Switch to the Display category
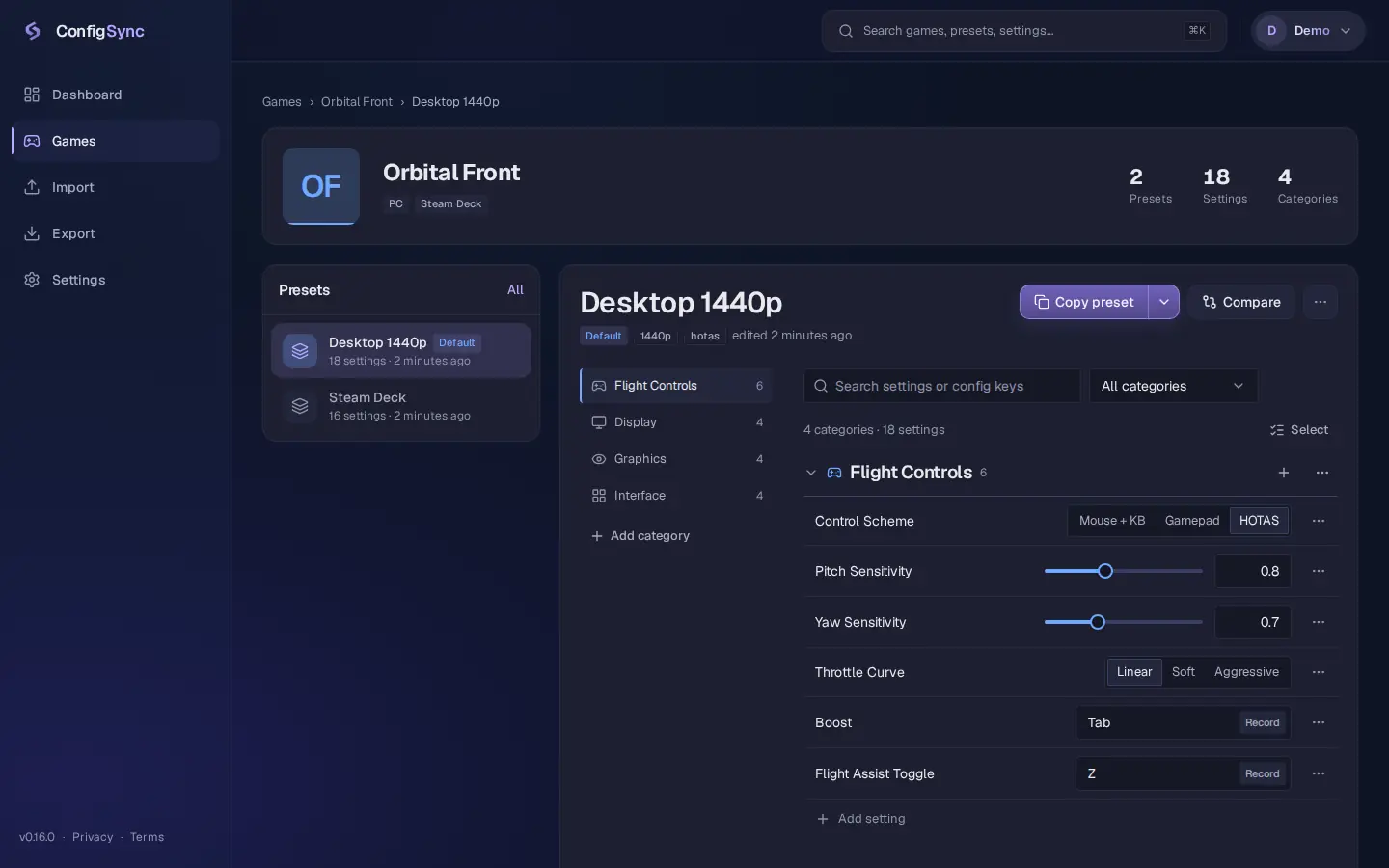The image size is (1389, 868). pos(676,422)
